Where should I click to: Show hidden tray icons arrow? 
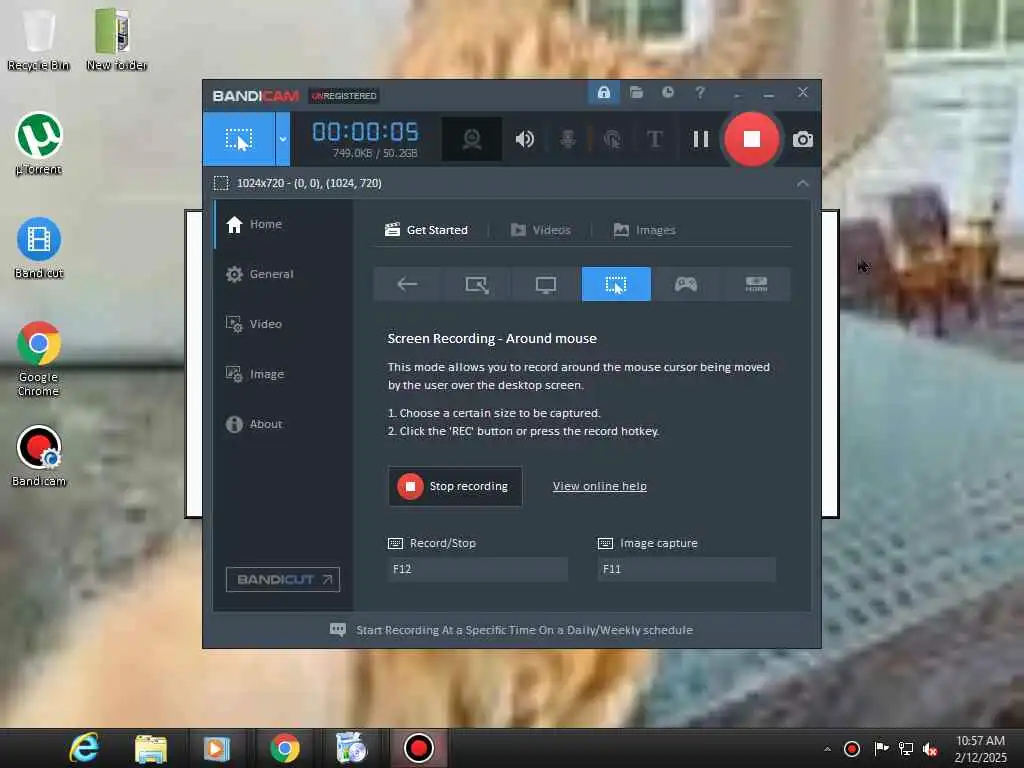coord(827,749)
